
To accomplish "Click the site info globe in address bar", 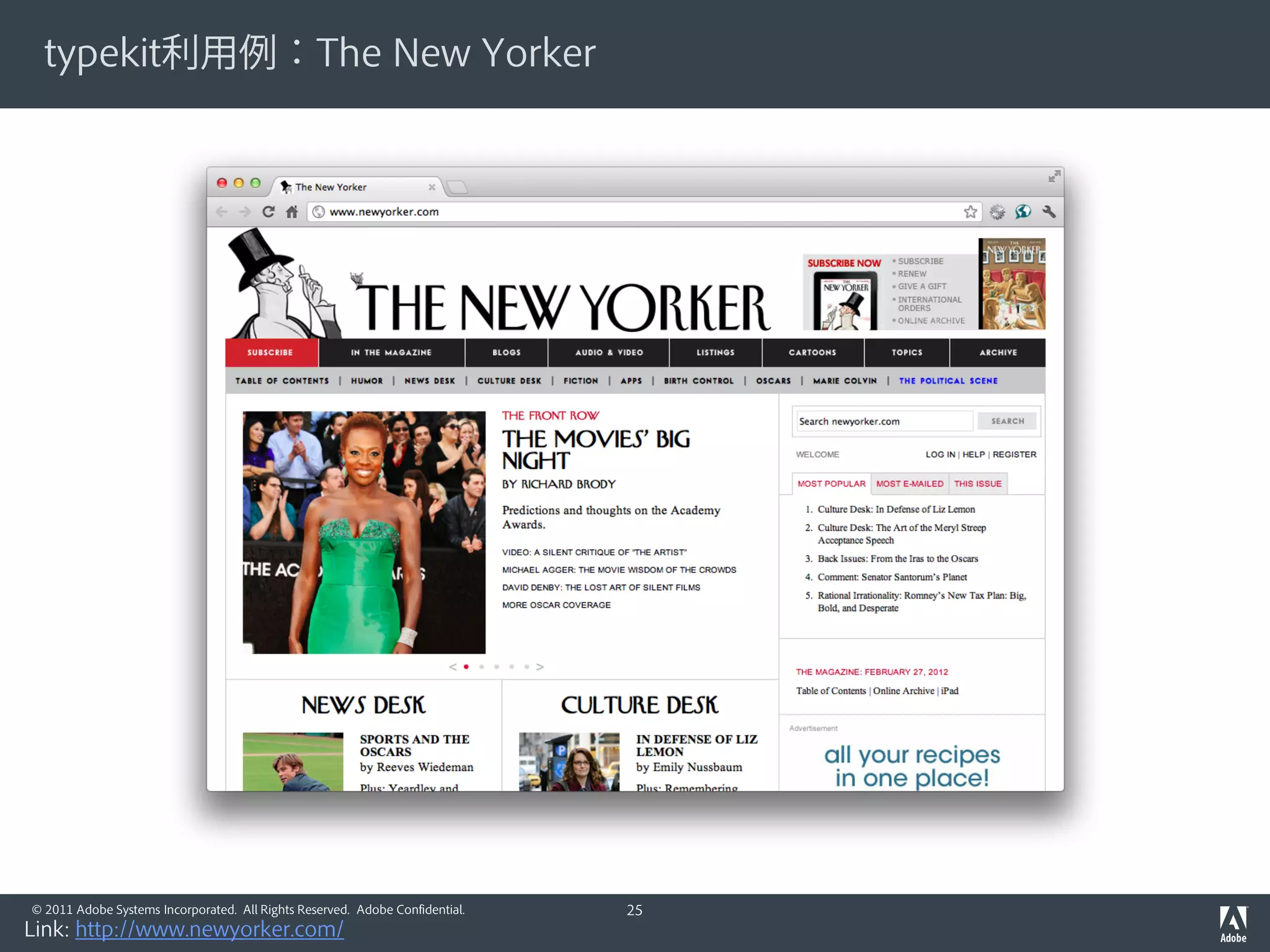I will coord(319,212).
